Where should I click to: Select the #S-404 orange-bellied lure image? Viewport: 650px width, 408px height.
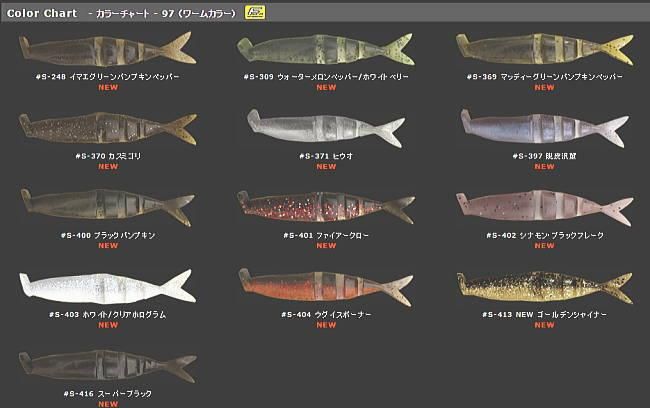[326, 287]
